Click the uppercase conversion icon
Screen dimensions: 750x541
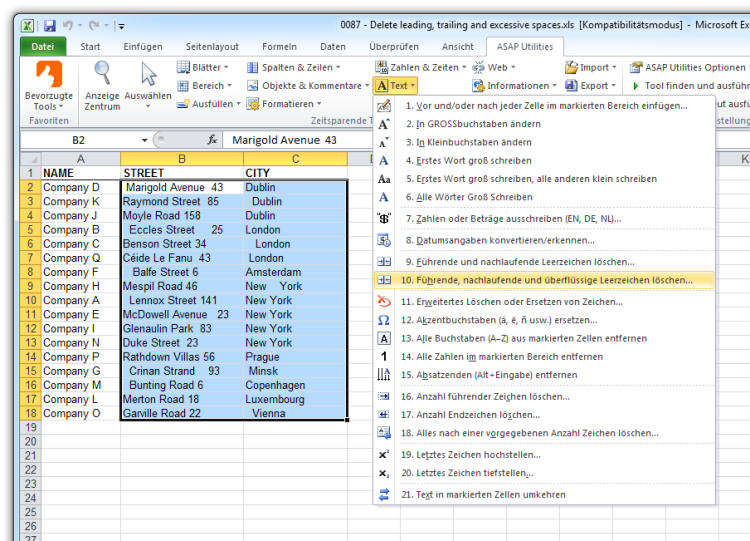point(384,124)
